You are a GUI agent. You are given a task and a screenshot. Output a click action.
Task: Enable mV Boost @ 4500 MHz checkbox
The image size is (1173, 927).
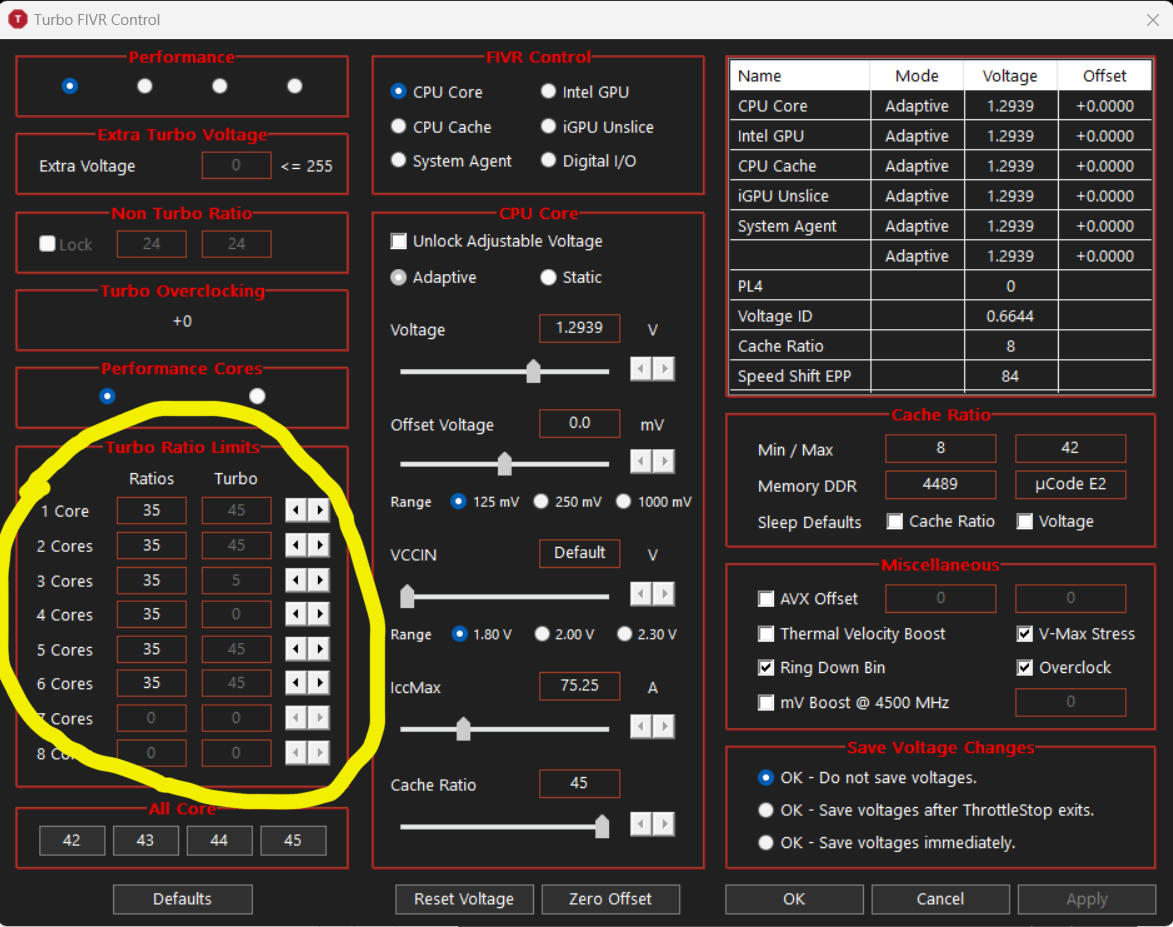point(766,703)
